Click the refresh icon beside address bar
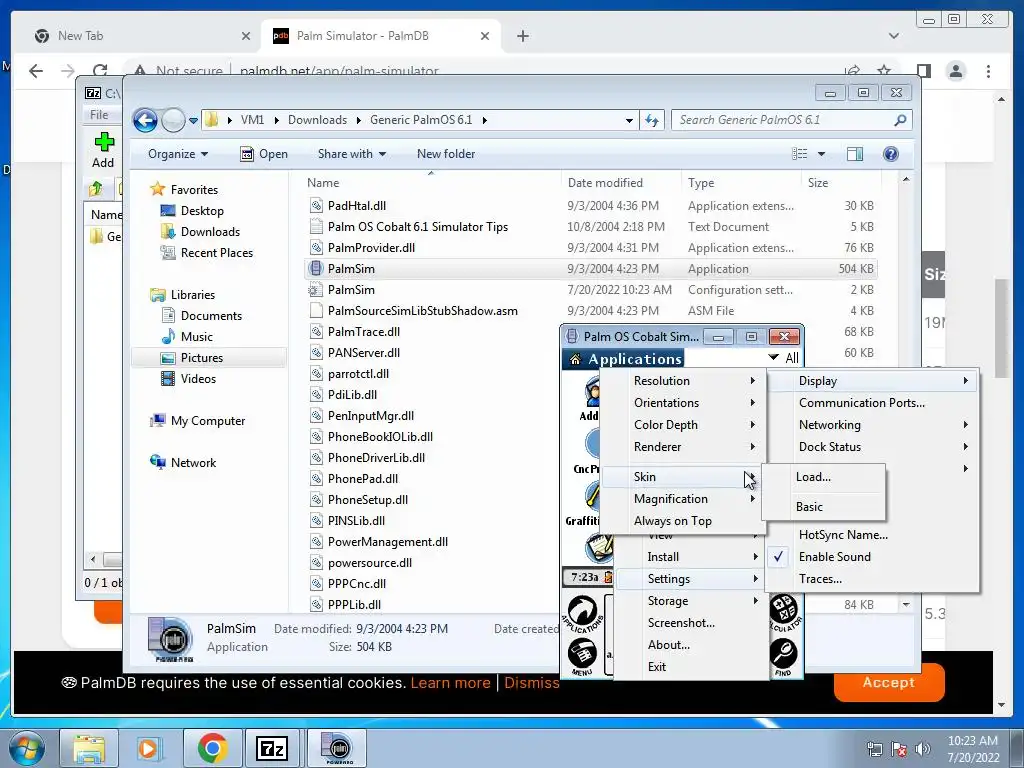 652,120
